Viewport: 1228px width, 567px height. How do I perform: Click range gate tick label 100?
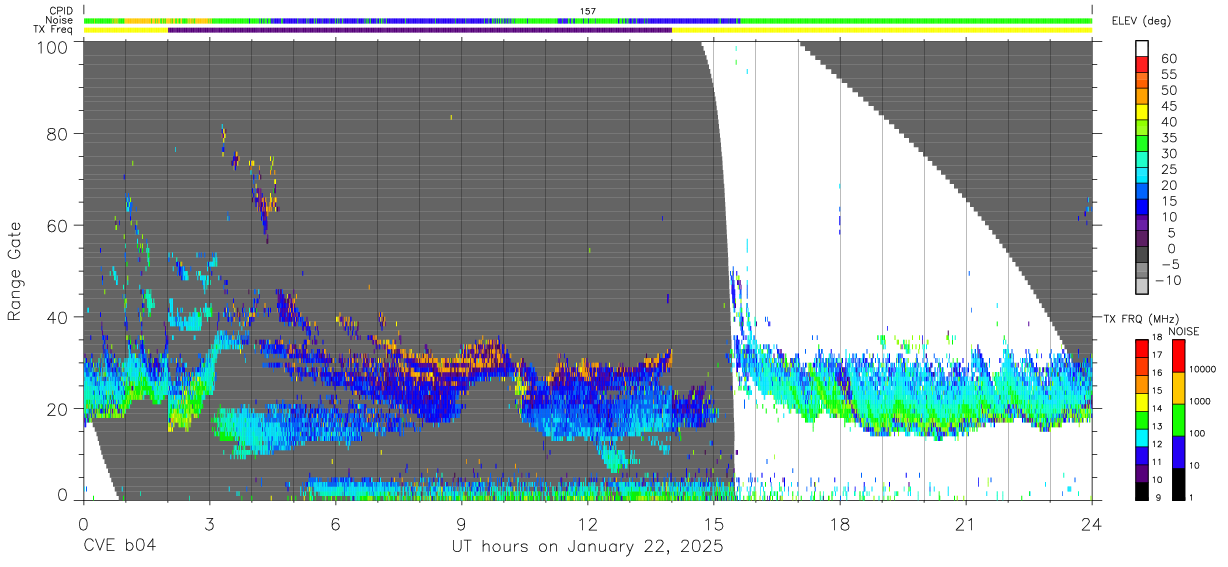[52, 47]
